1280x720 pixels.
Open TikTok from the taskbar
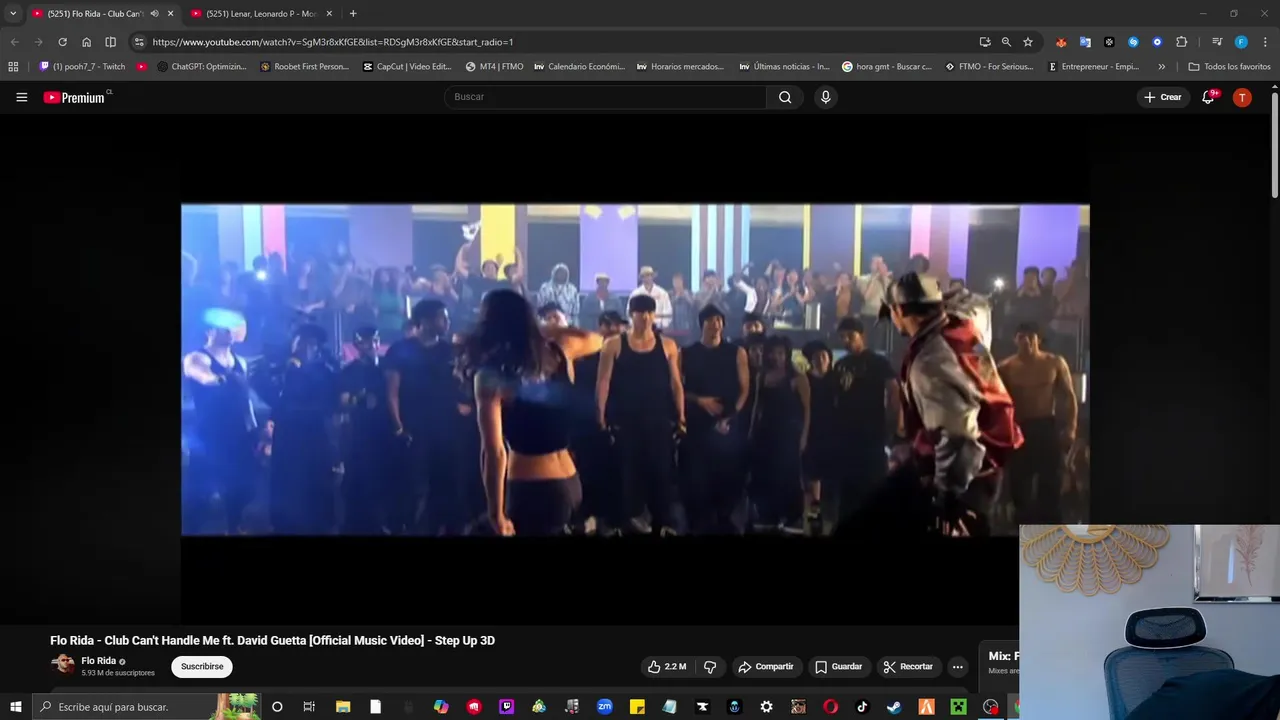[x=862, y=707]
